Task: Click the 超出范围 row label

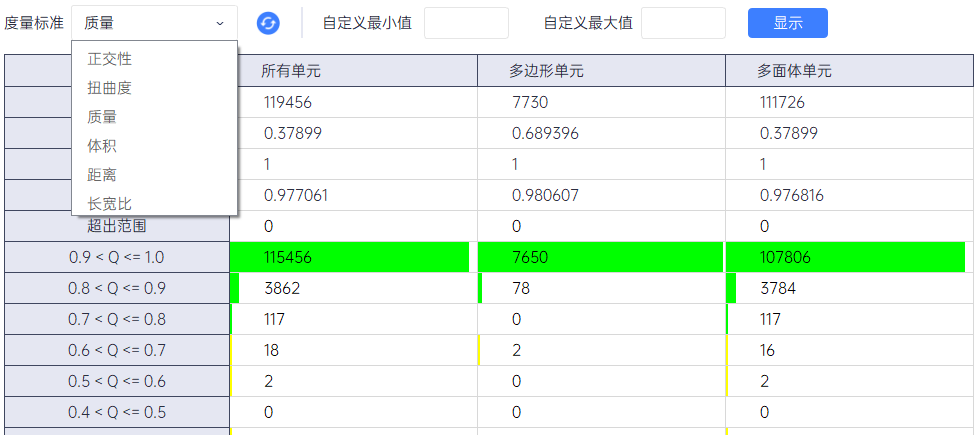Action: point(117,226)
